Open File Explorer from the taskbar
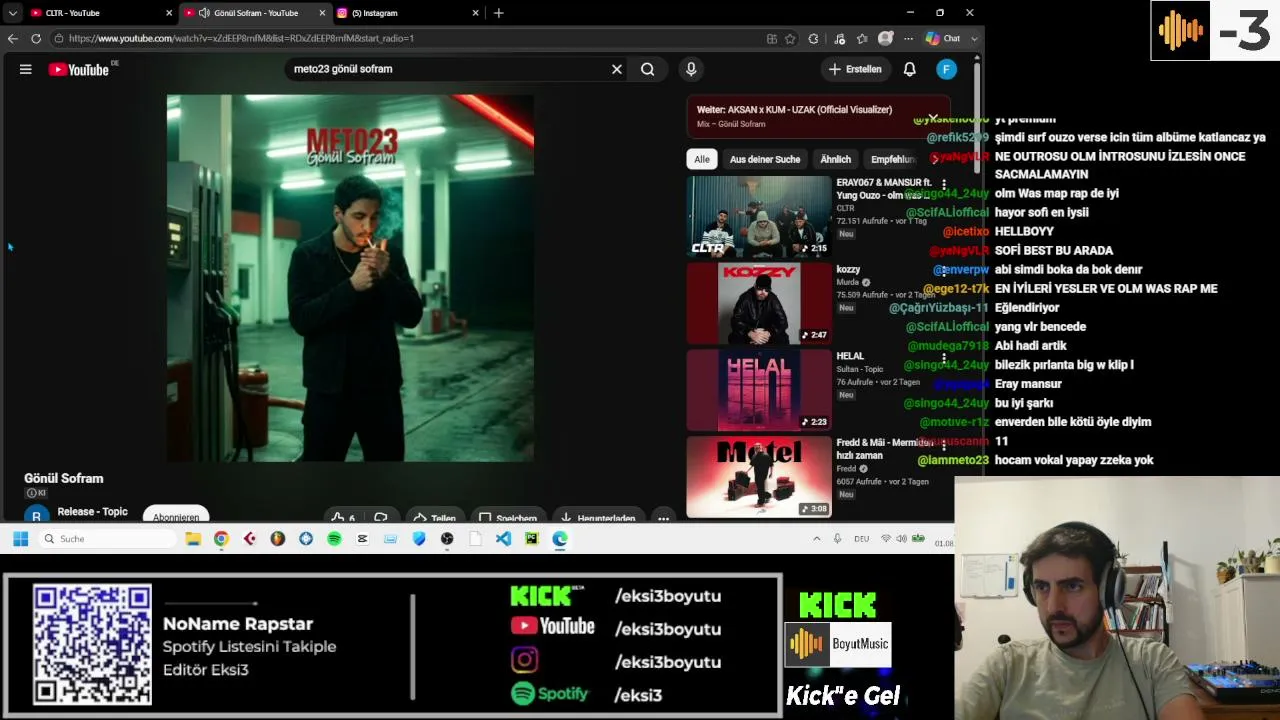The width and height of the screenshot is (1280, 720). pyautogui.click(x=193, y=539)
